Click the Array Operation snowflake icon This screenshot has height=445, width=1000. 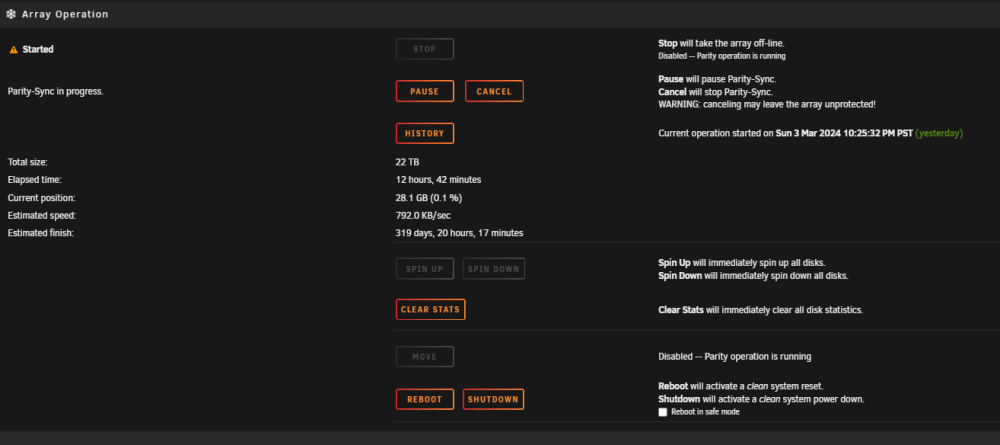pos(11,14)
